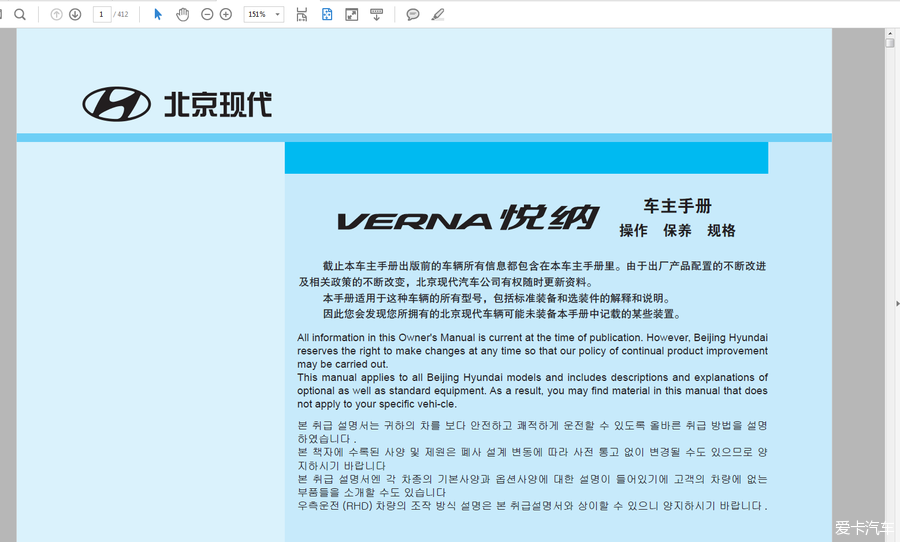The image size is (900, 542).
Task: Click the '操作 保养 规格' subtitle text
Action: click(677, 230)
